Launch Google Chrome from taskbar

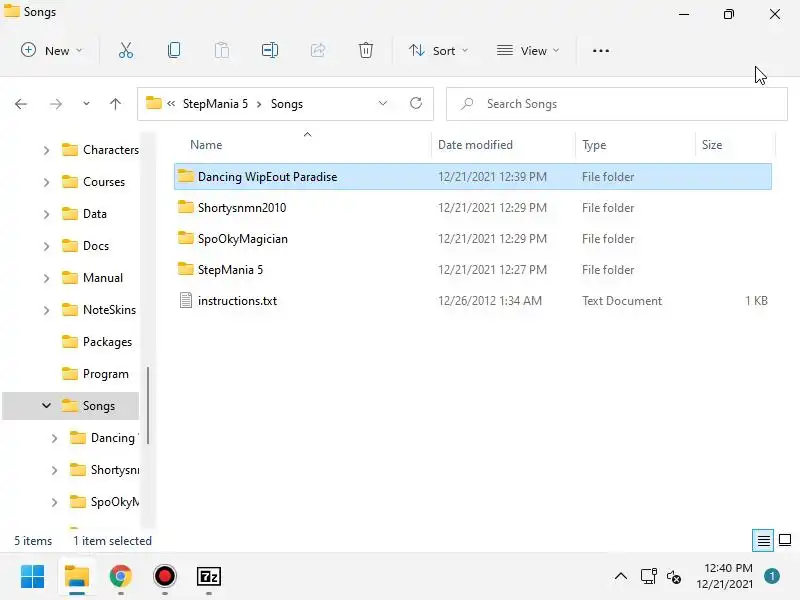point(120,577)
